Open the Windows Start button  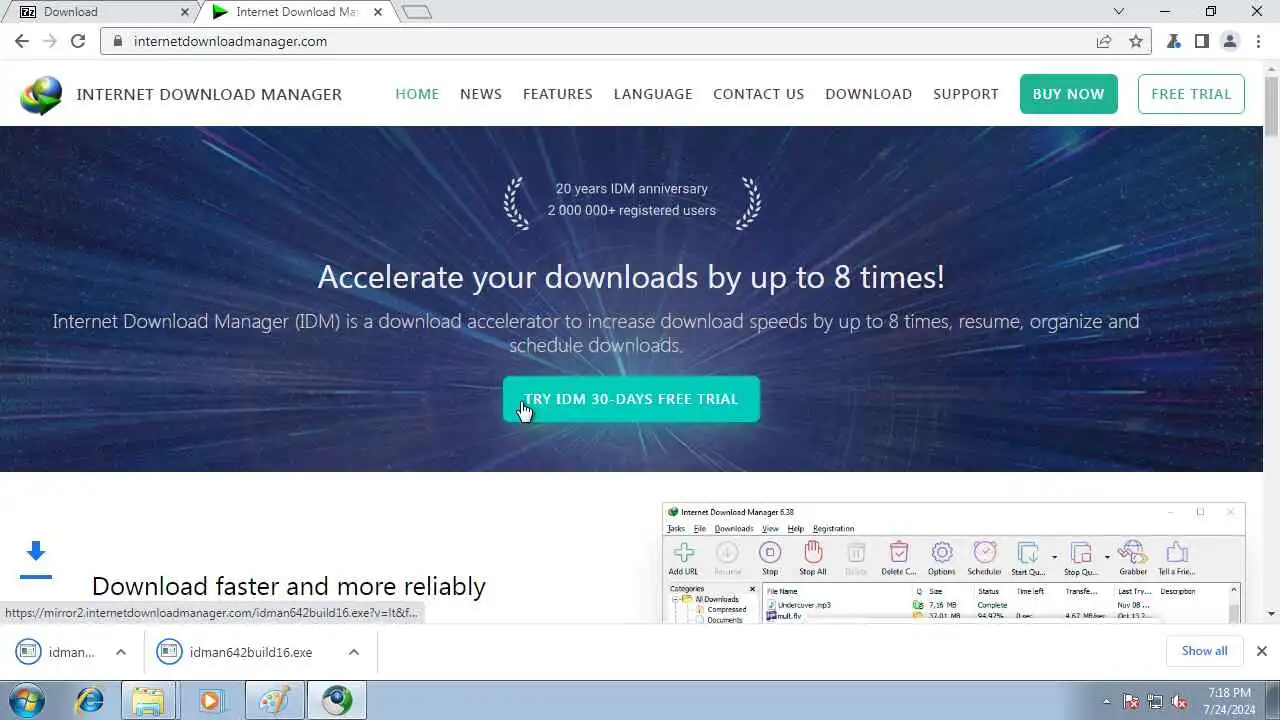[27, 700]
